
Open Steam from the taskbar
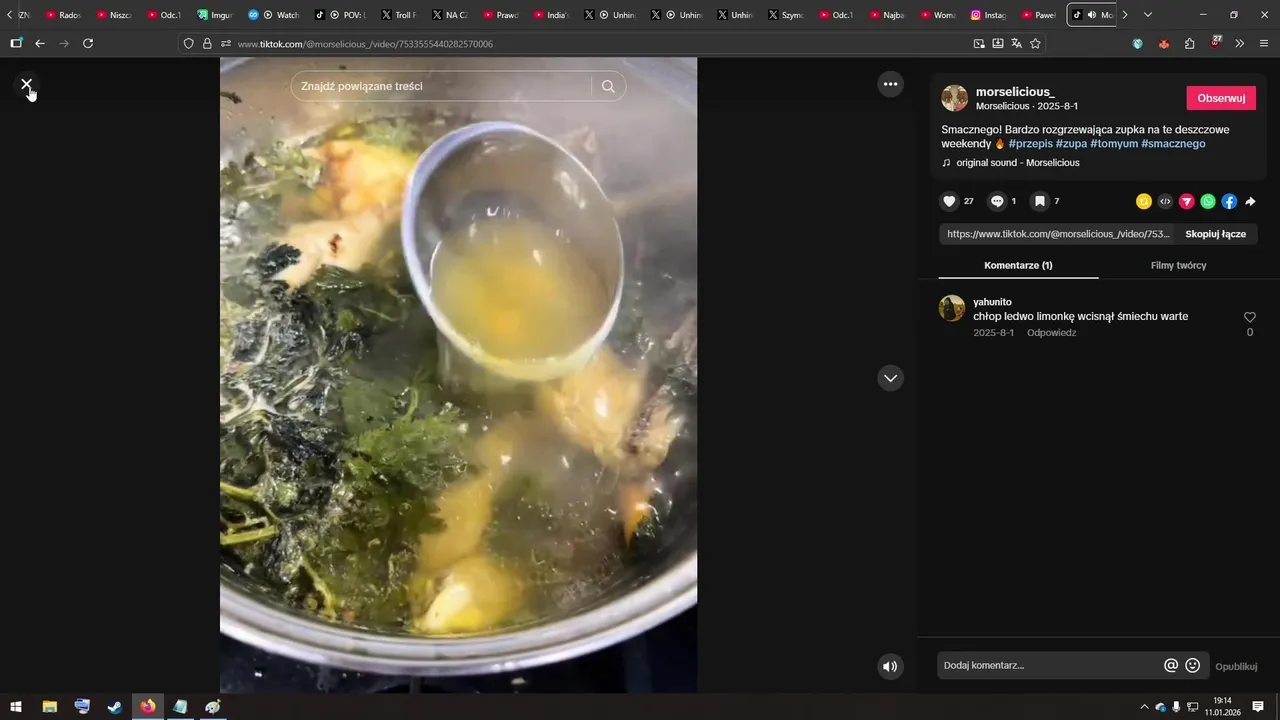[x=115, y=707]
